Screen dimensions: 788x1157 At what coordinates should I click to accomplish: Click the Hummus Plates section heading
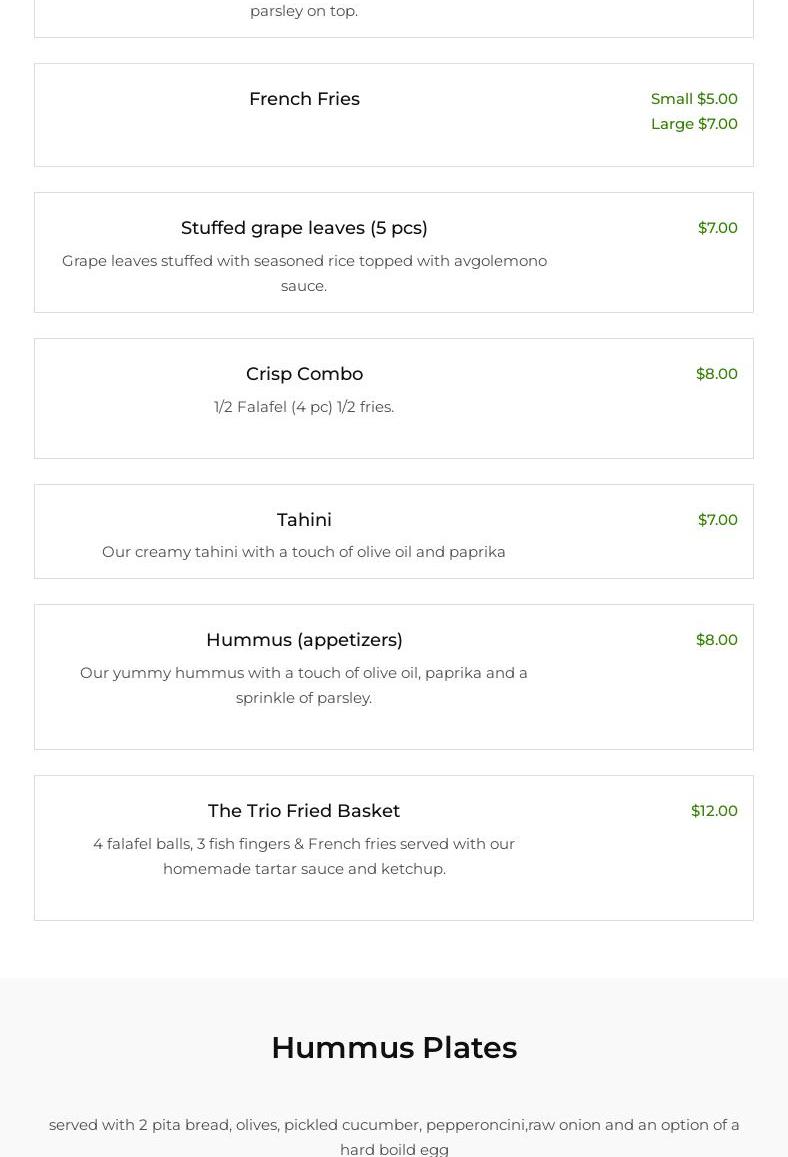point(394,1047)
